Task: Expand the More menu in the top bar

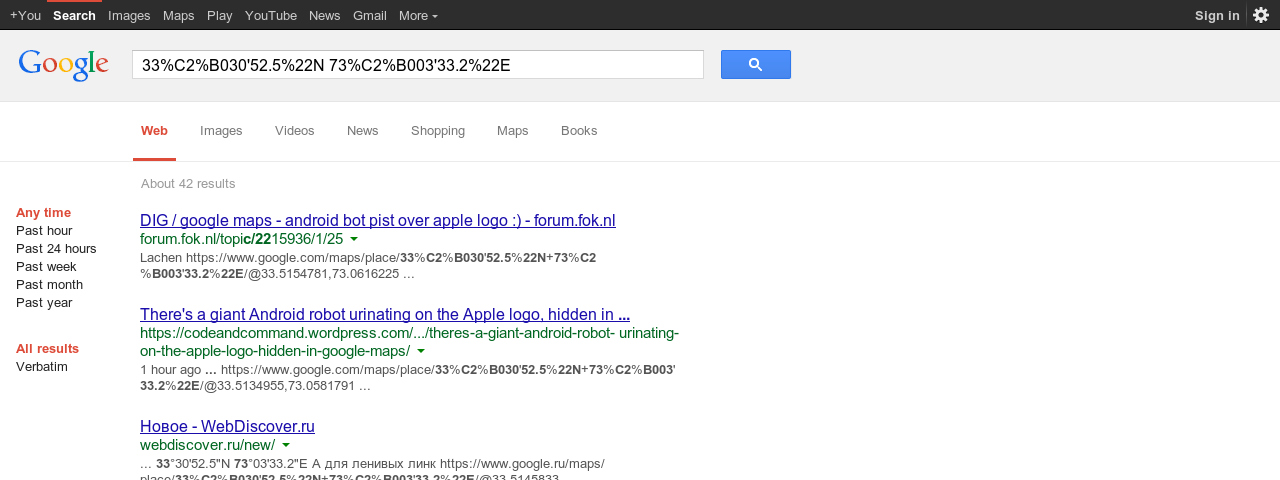Action: 418,15
